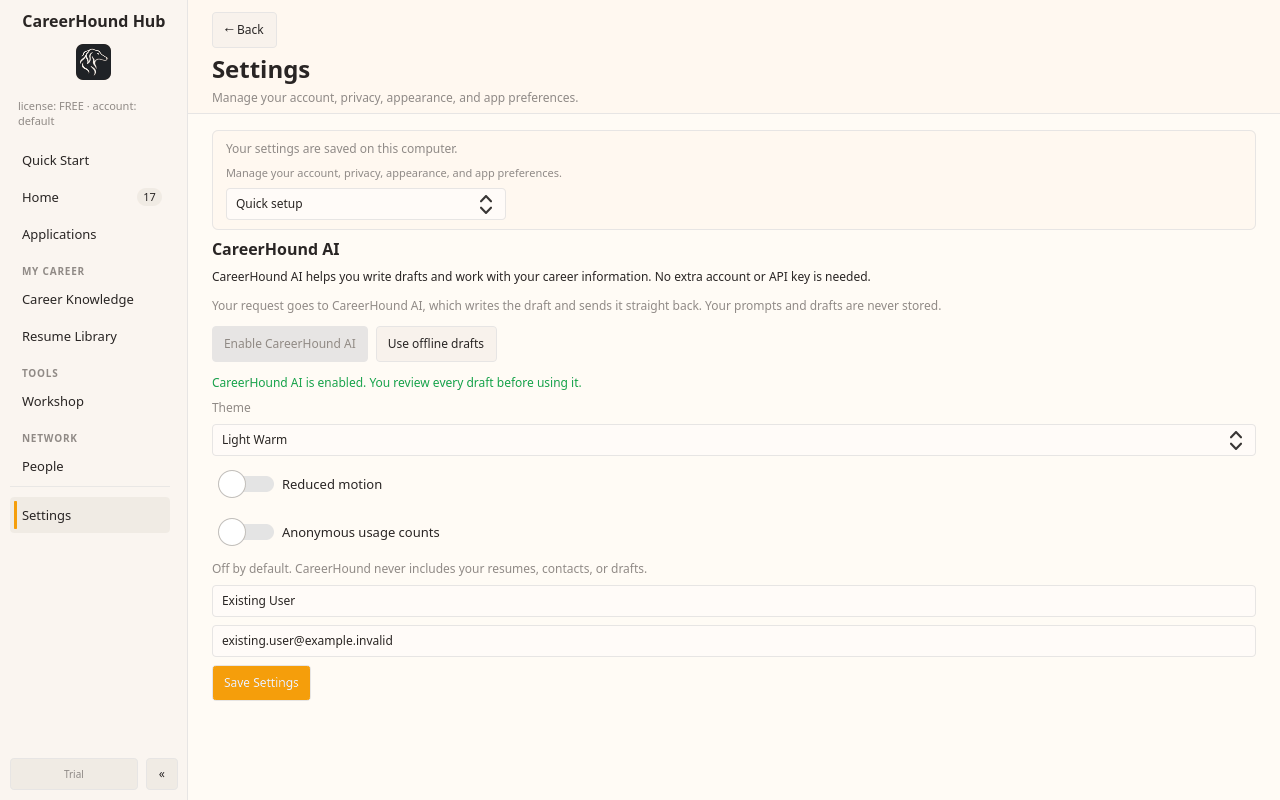Viewport: 1280px width, 800px height.
Task: Click the CareerHound hound logo icon
Action: [x=93, y=62]
